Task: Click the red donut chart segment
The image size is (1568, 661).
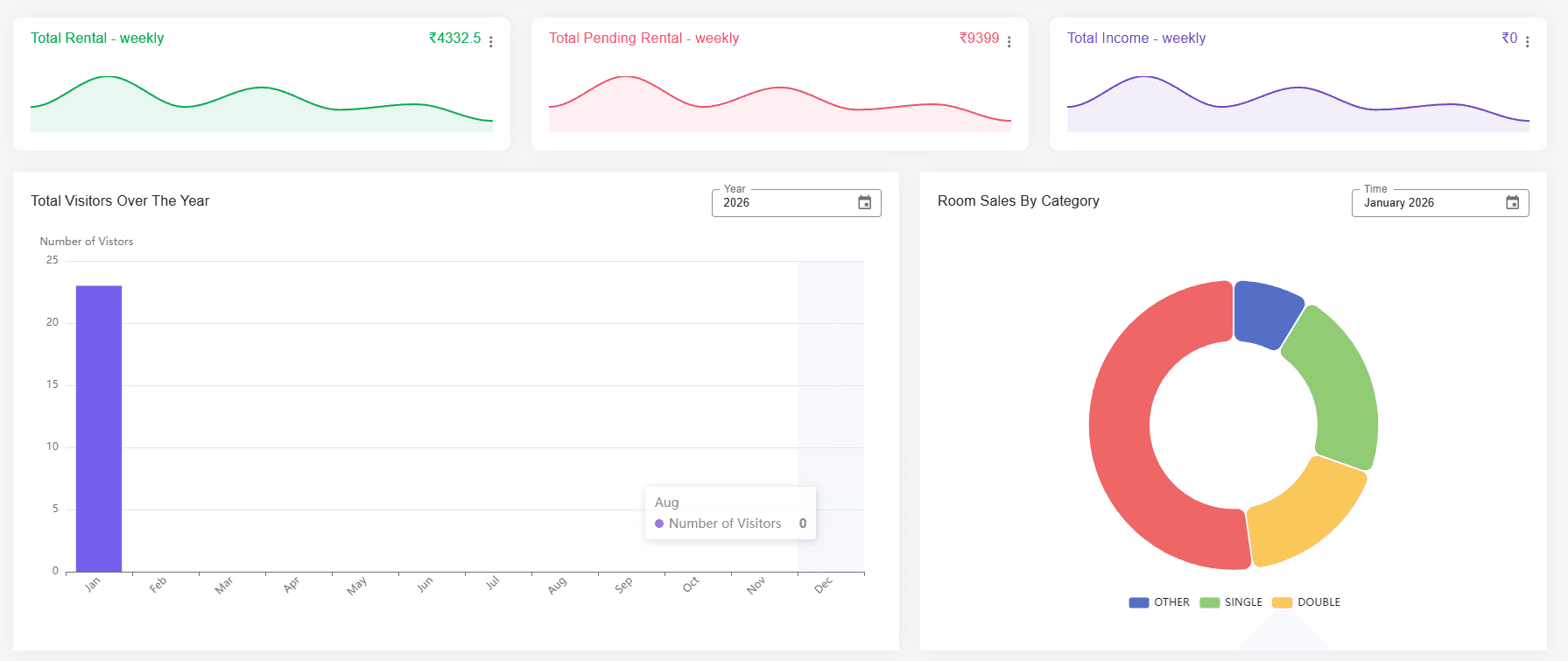Action: click(1122, 429)
